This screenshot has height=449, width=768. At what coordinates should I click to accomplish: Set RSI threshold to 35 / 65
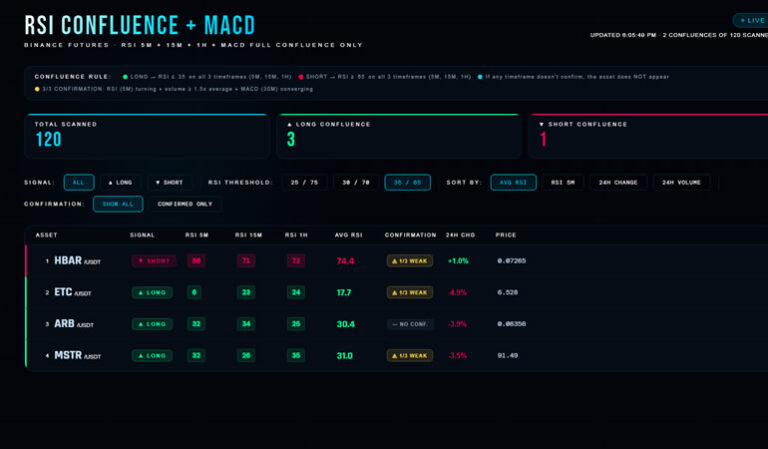point(408,183)
